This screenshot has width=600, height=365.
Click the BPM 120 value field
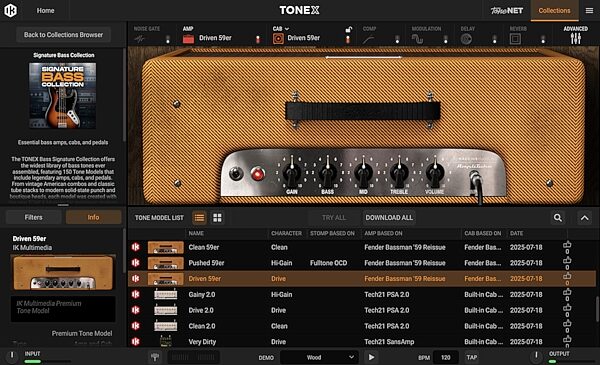pyautogui.click(x=446, y=357)
